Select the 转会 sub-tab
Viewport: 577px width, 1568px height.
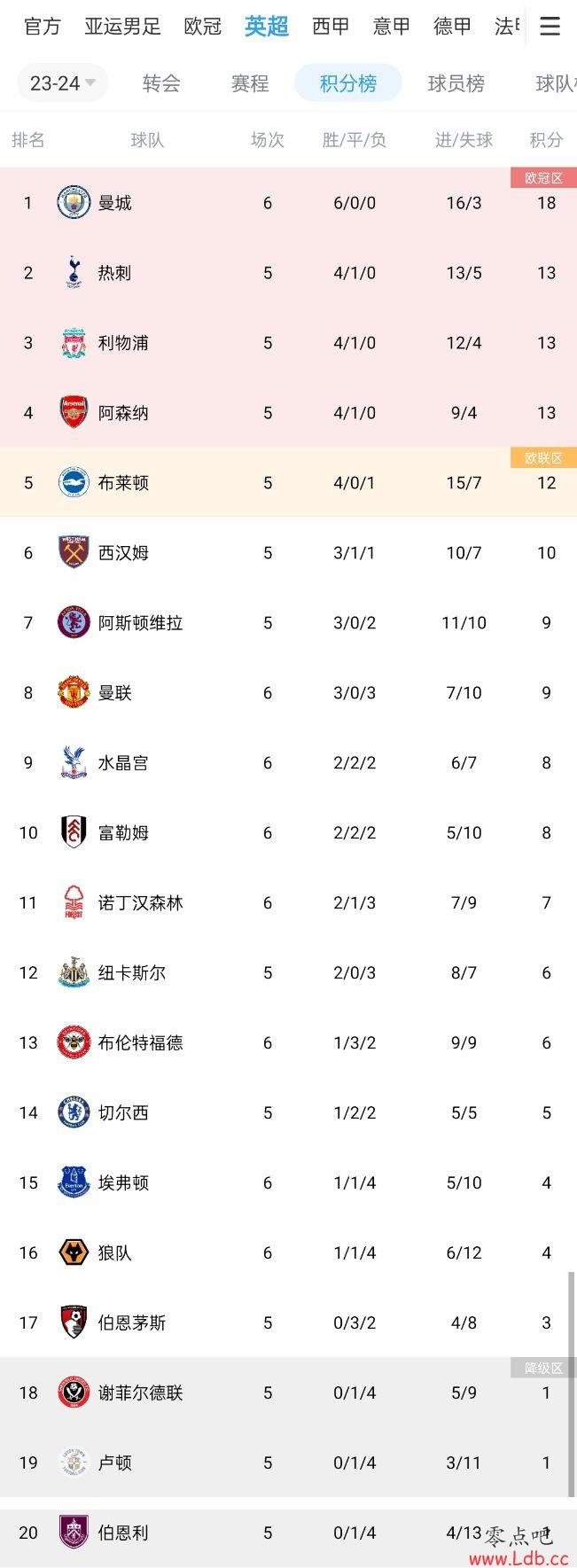pos(161,83)
